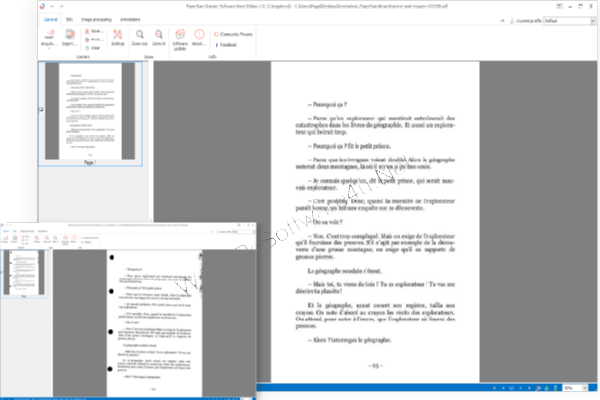Open the Annotations ribbon tab

pyautogui.click(x=130, y=19)
